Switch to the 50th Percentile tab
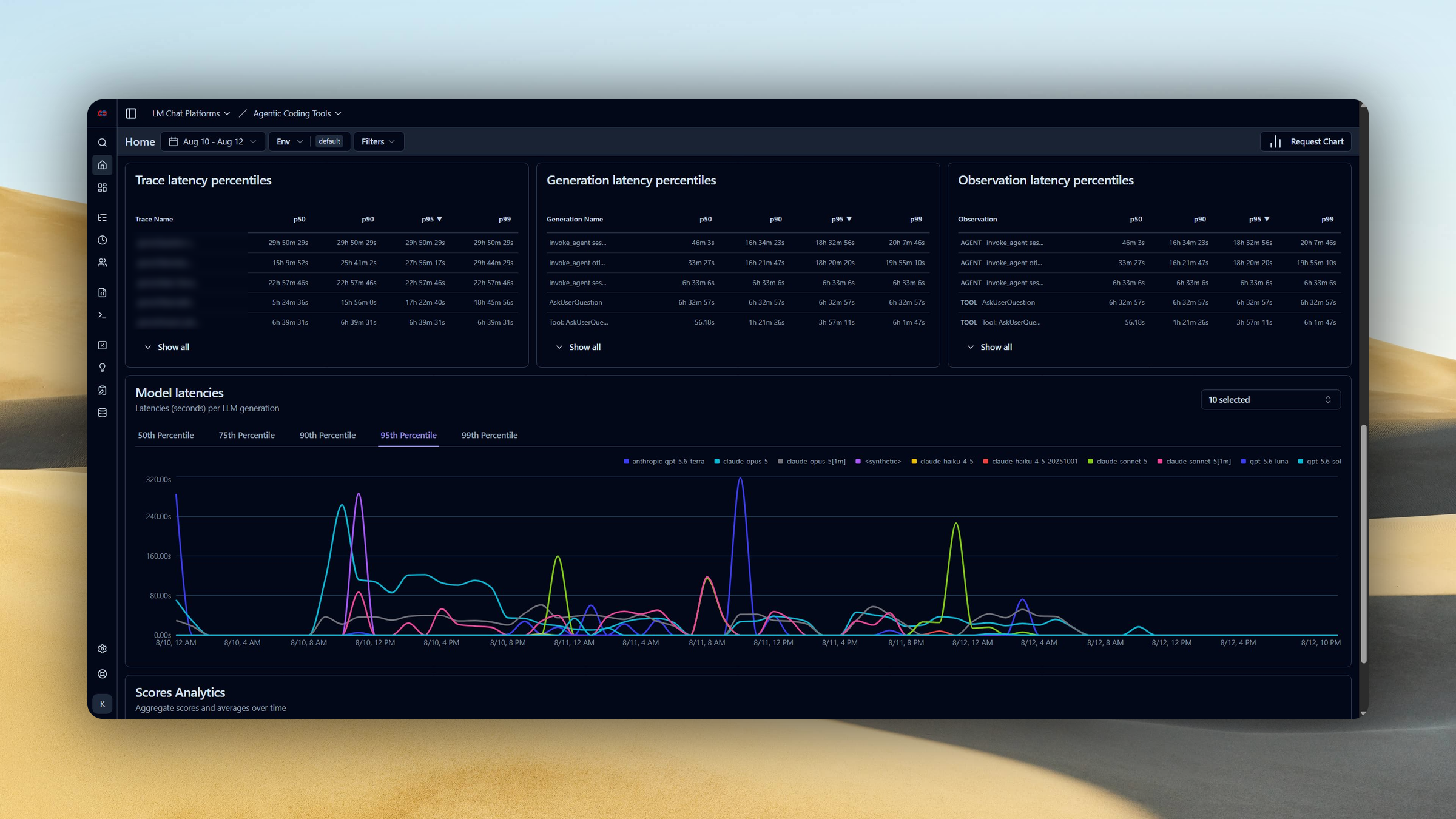The image size is (1456, 819). coord(166,436)
